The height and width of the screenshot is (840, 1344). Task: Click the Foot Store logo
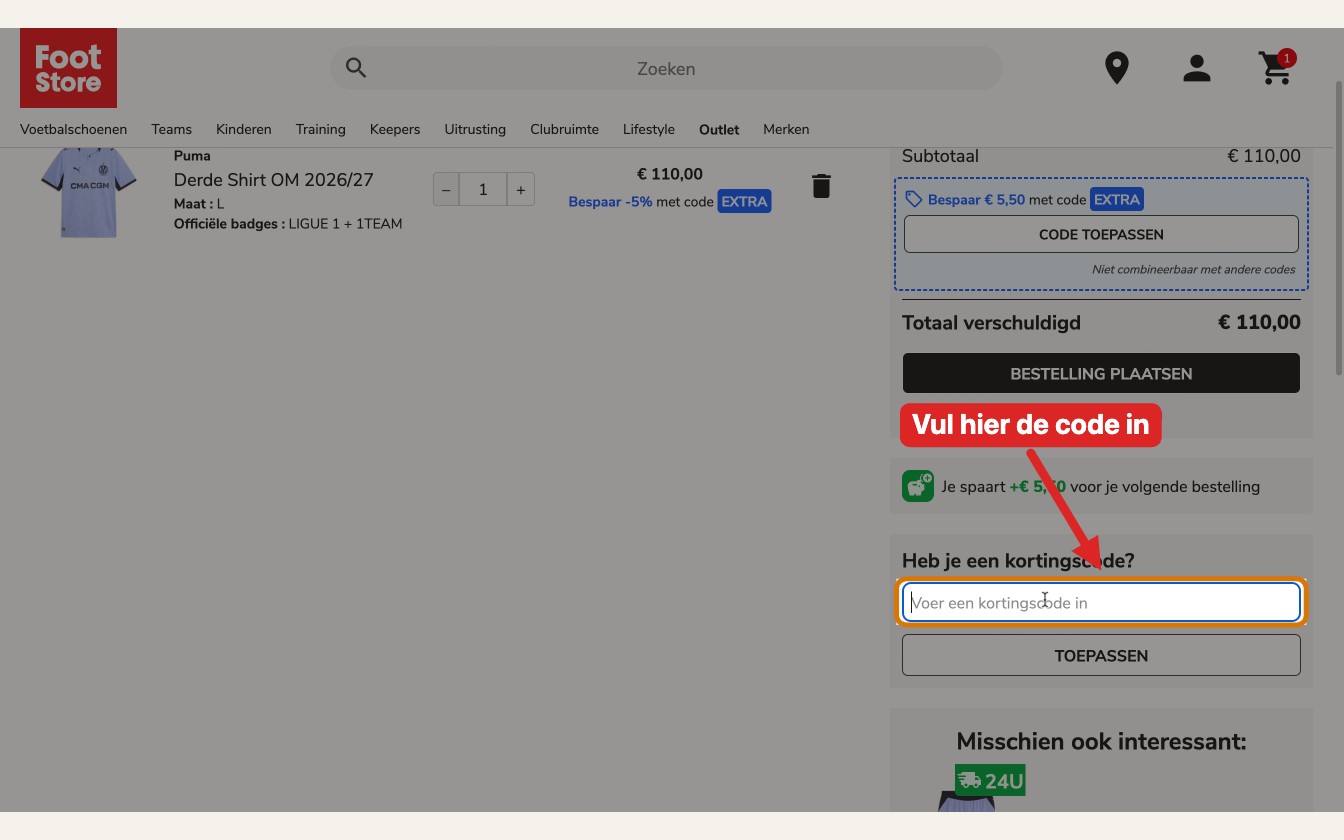click(x=68, y=68)
